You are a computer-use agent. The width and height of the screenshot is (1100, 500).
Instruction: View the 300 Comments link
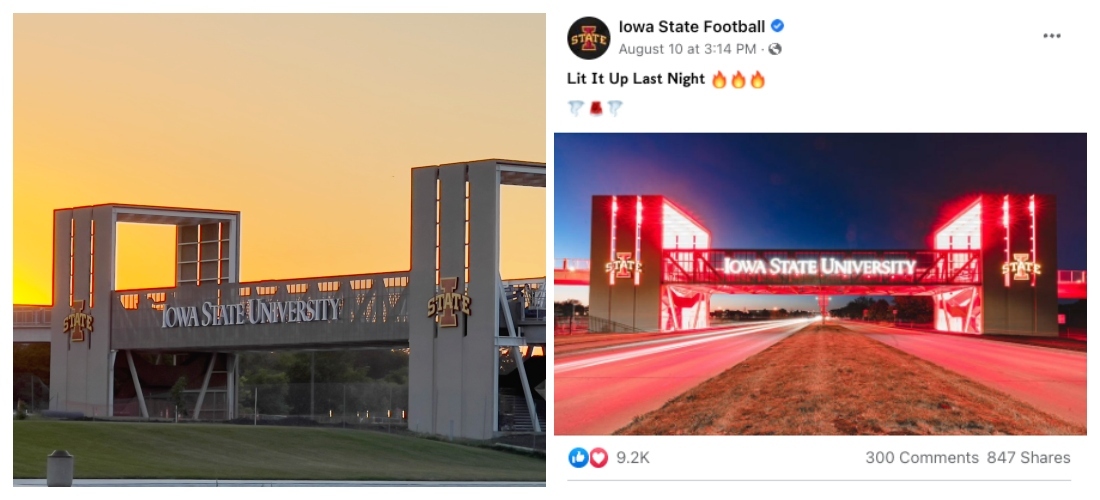pos(921,457)
